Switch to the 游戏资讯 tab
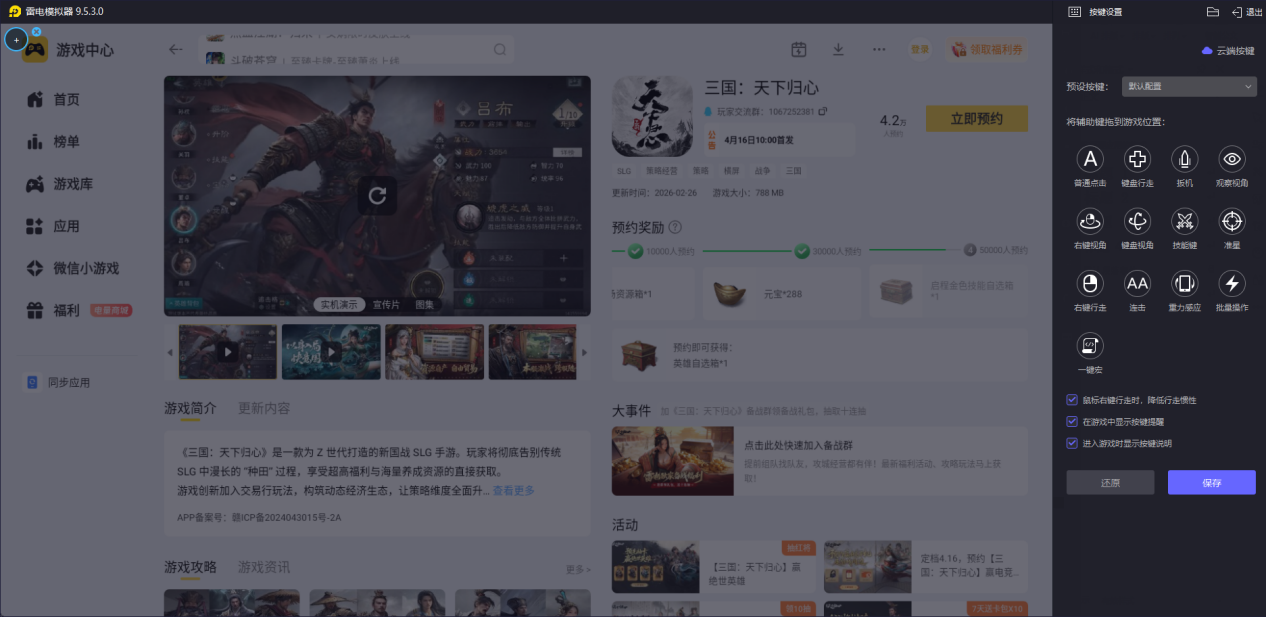The height and width of the screenshot is (617, 1266). (264, 567)
